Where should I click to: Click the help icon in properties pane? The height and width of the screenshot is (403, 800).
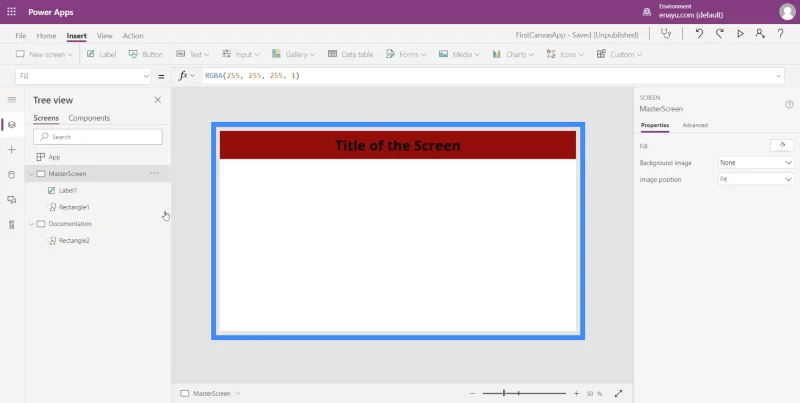point(789,105)
